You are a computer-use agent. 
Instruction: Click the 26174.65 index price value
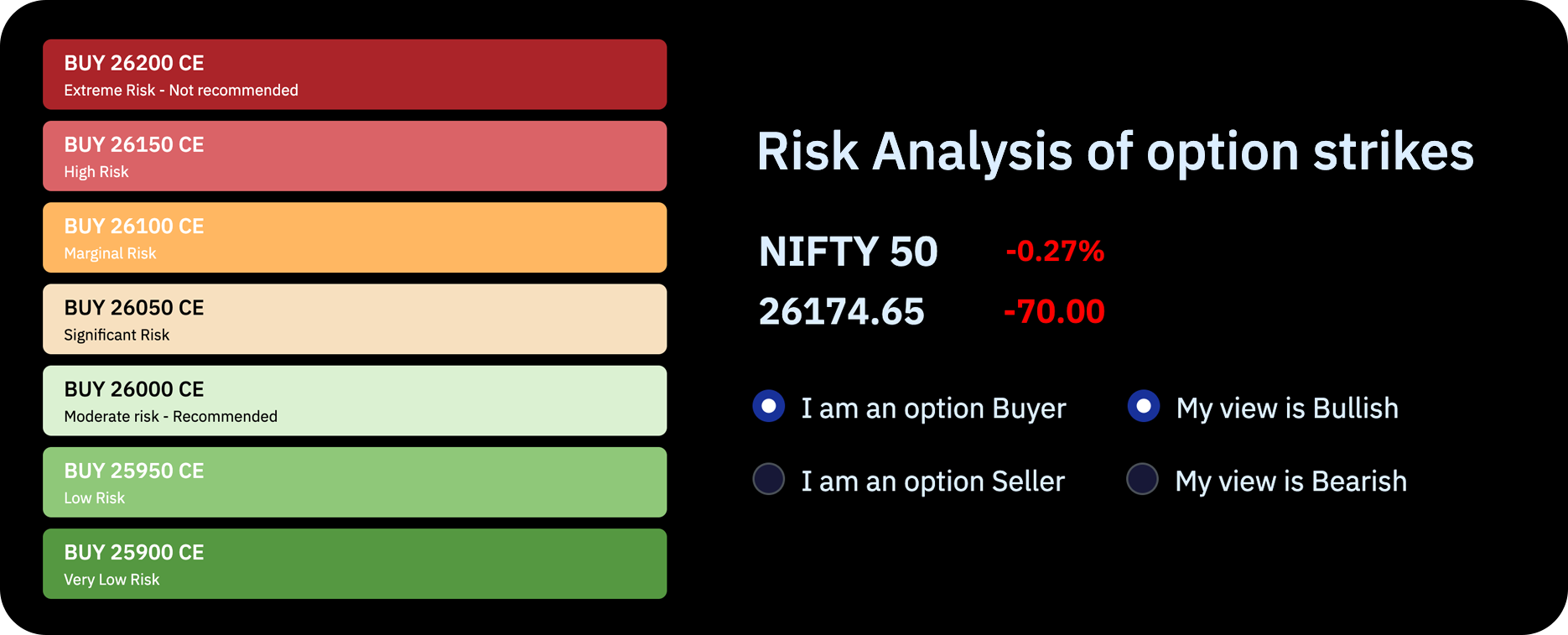click(x=841, y=312)
